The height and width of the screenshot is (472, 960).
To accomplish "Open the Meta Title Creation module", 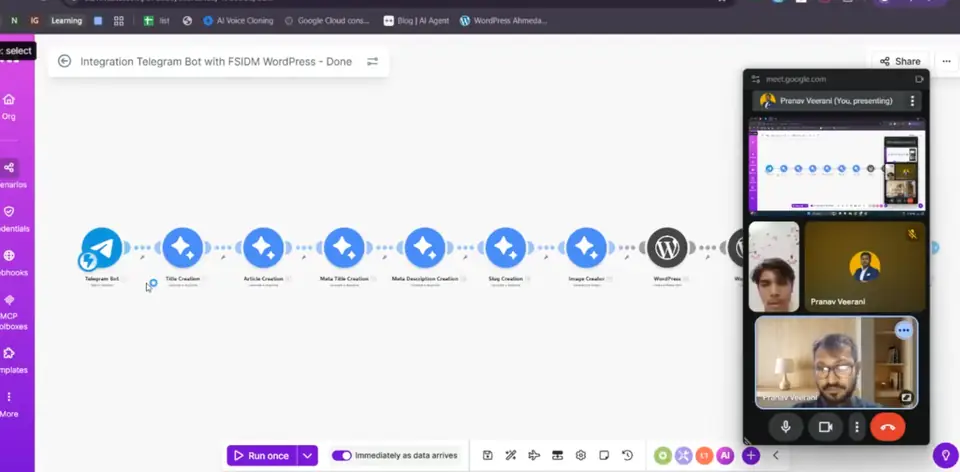I will (x=344, y=247).
